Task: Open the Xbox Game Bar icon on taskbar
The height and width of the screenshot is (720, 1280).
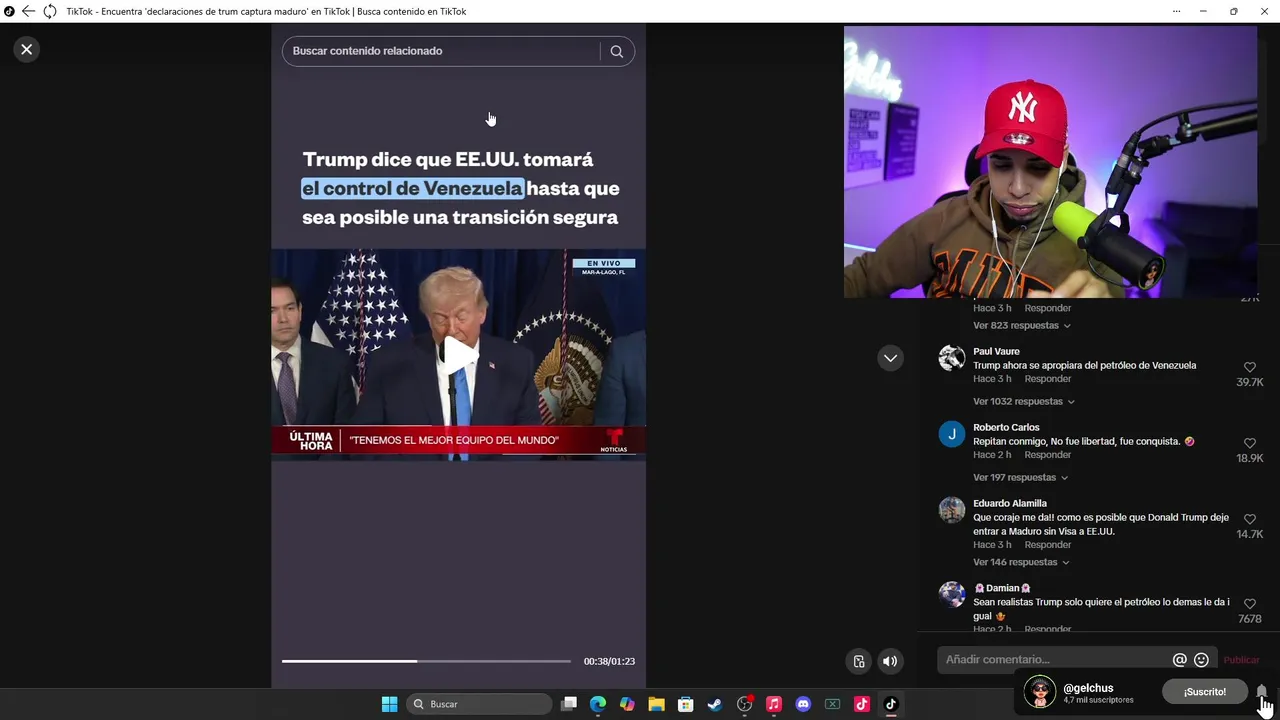Action: (832, 704)
